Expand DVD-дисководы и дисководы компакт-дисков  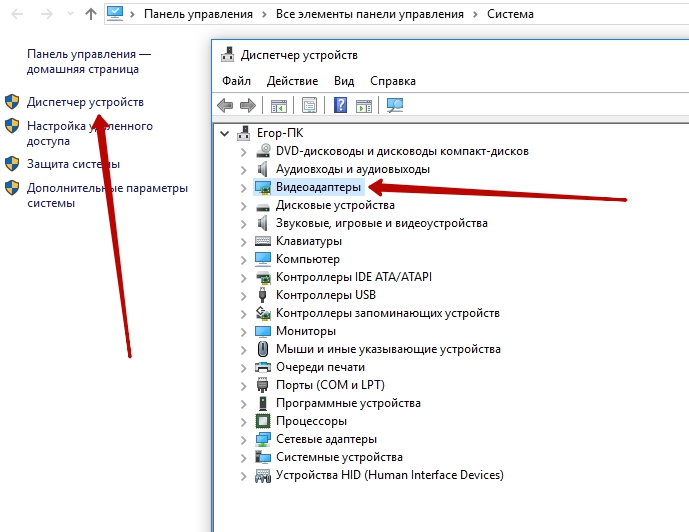(x=243, y=152)
